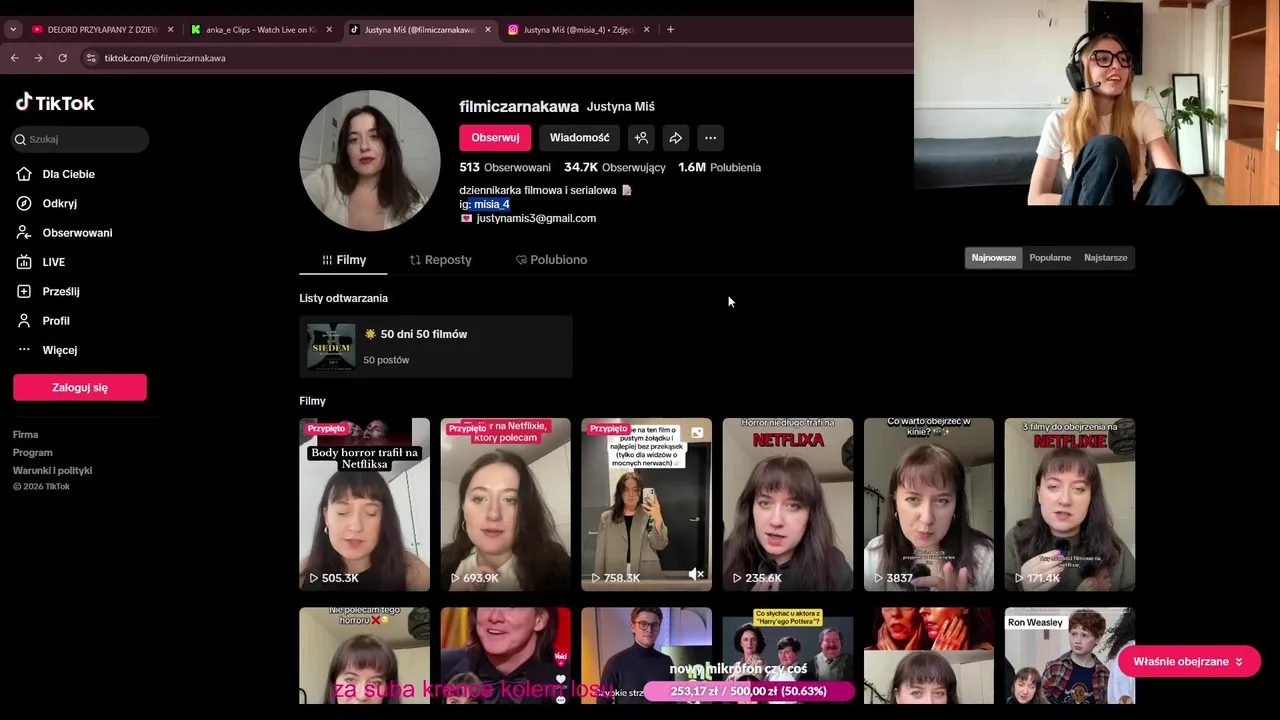This screenshot has height=720, width=1280.
Task: Open the Body horror trafił na Netfliksa video
Action: (x=364, y=504)
